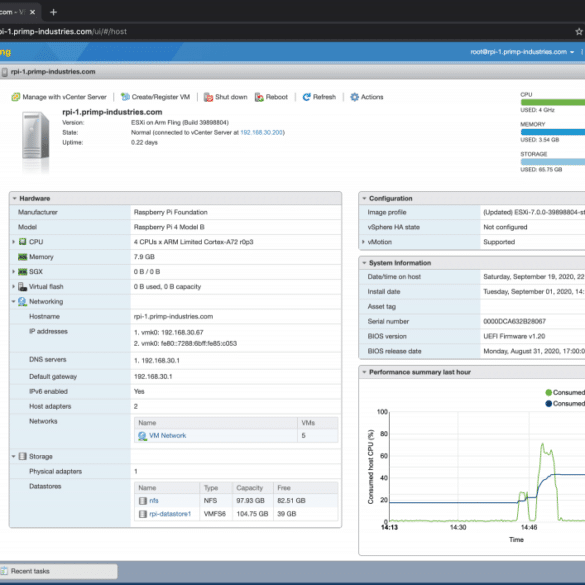Collapse the System Information panel
585x585 pixels.
tap(364, 263)
